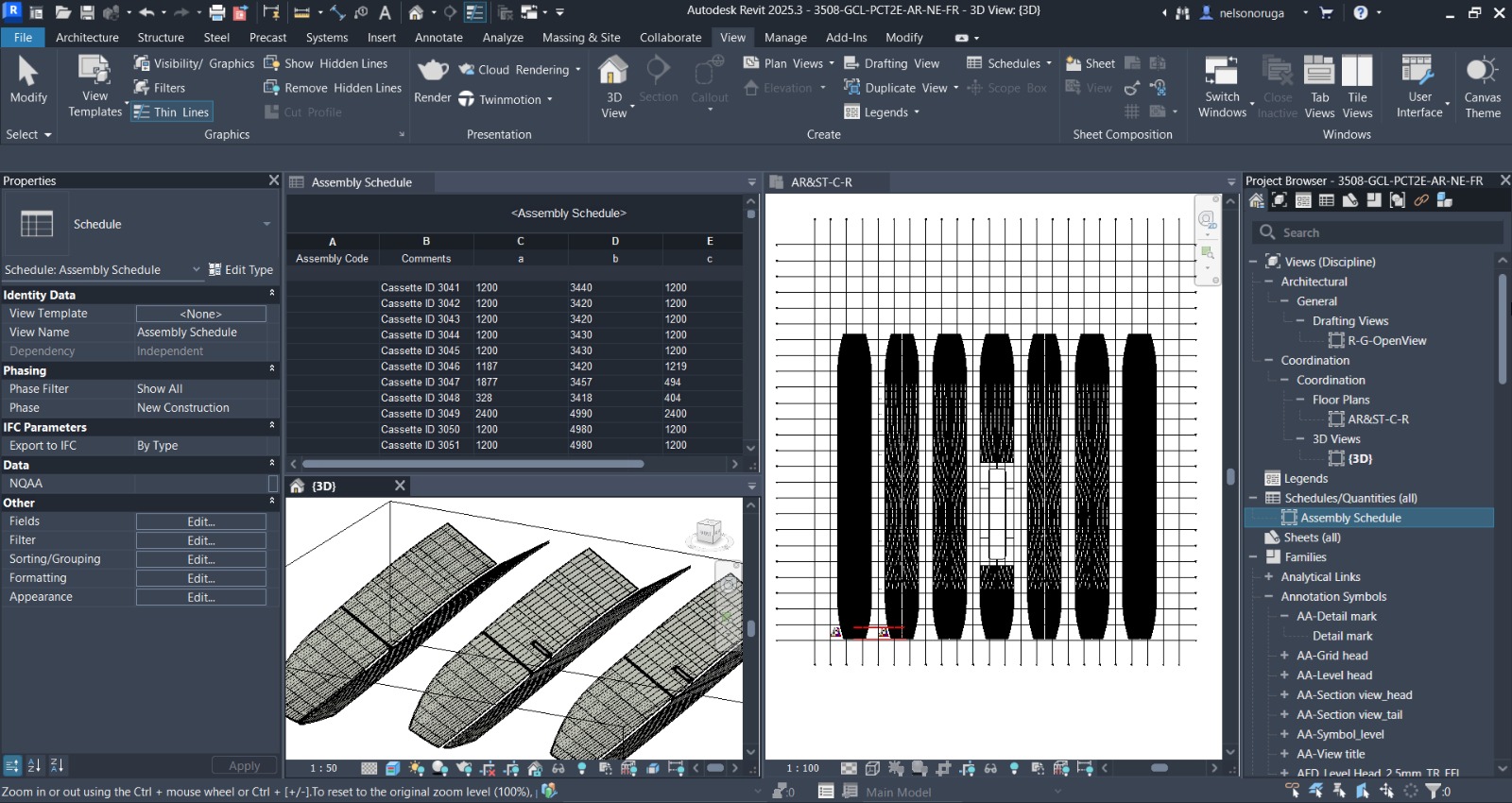Click Show Hidden Lines

tap(326, 63)
